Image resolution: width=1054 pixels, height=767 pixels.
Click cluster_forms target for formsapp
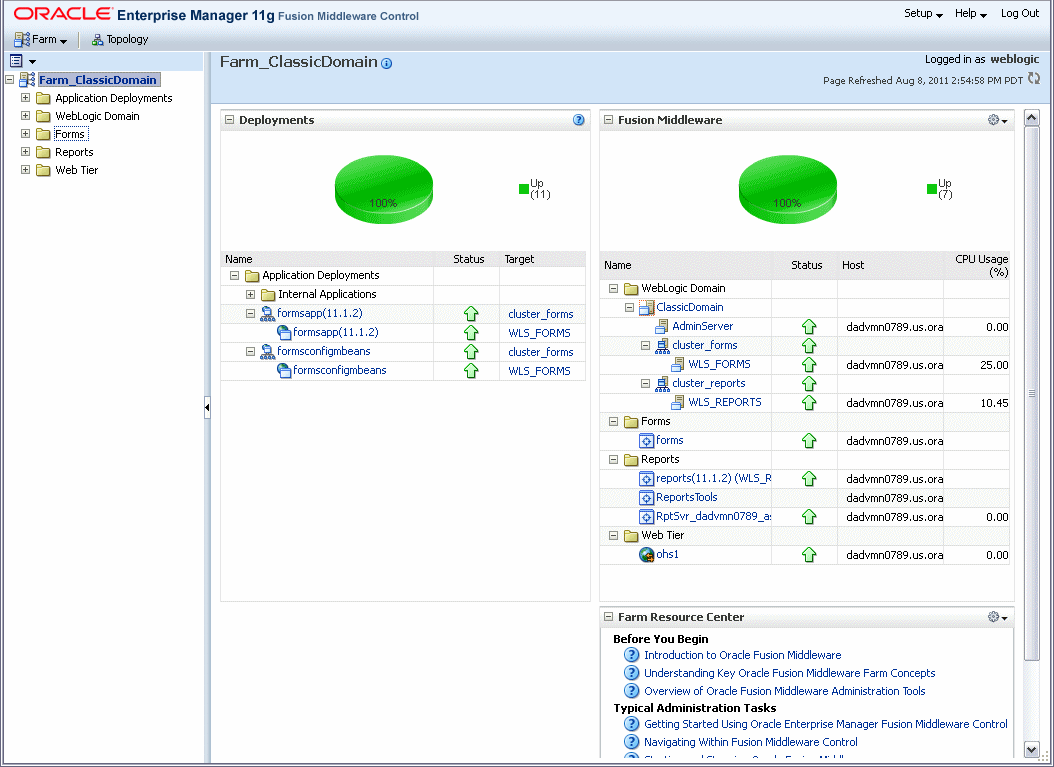point(540,314)
